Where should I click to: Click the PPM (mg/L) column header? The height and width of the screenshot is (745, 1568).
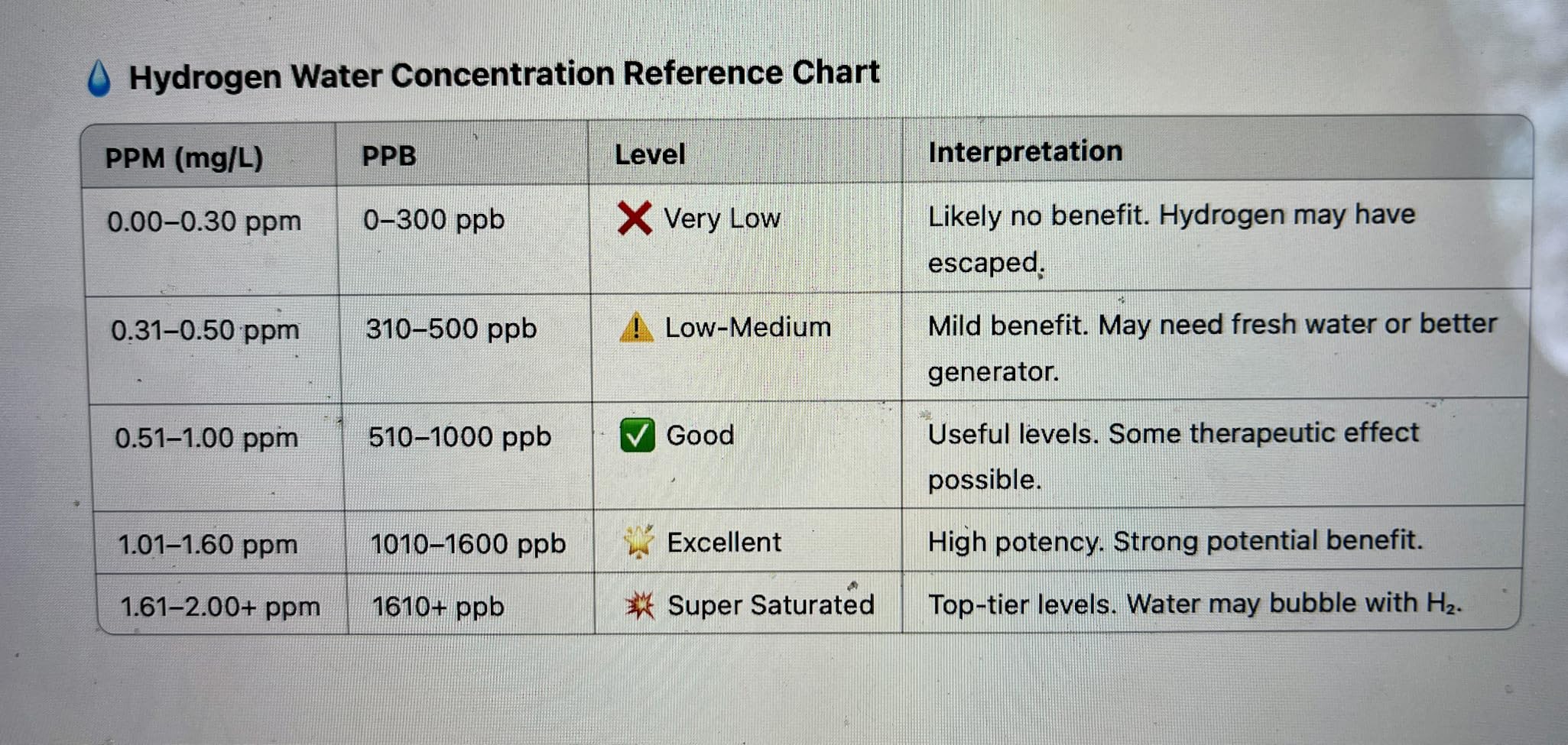click(184, 158)
